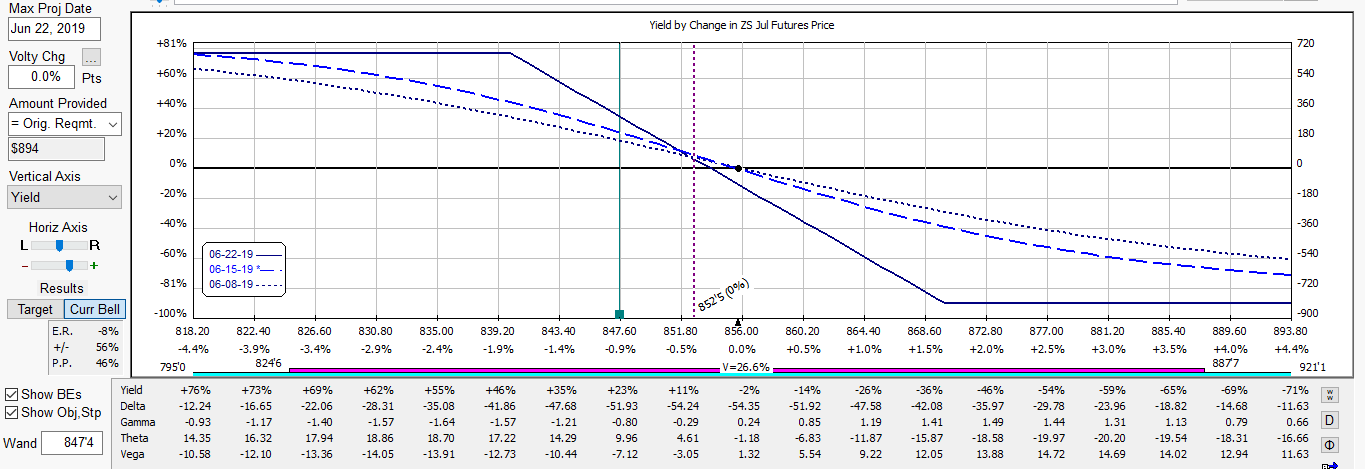Image resolution: width=1365 pixels, height=469 pixels.
Task: Click the chart title 'Yield by Change in ZS Jul Futures Price'
Action: point(741,25)
